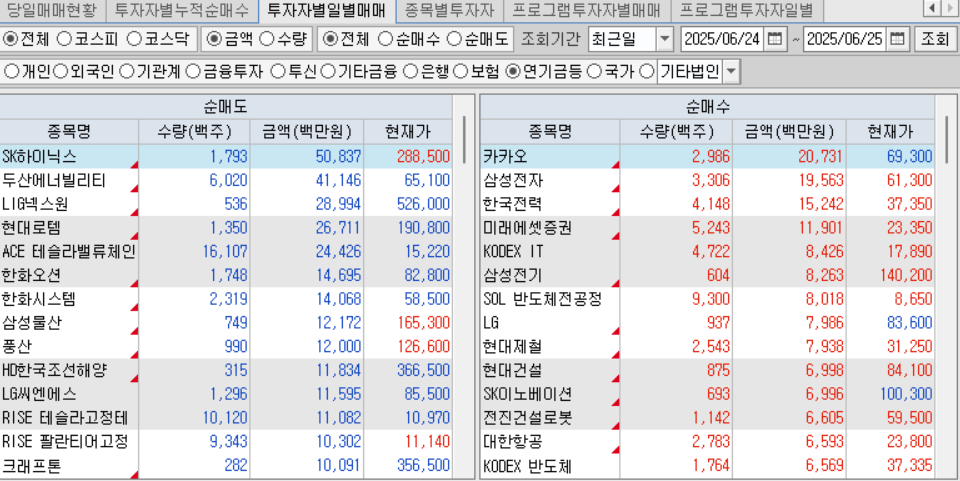Click the start date field 2025/06/24

[x=722, y=40]
